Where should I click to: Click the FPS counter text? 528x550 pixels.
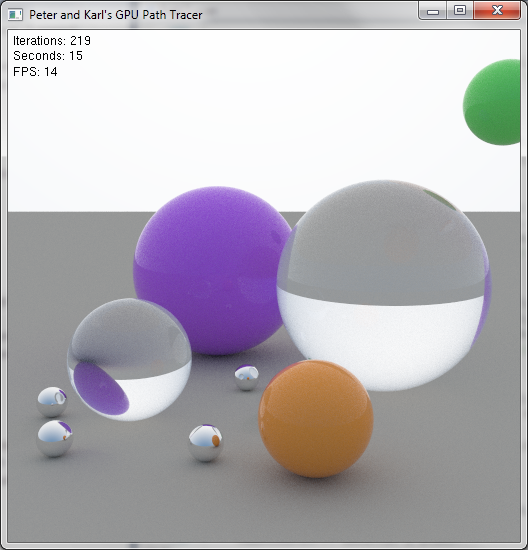[35, 72]
